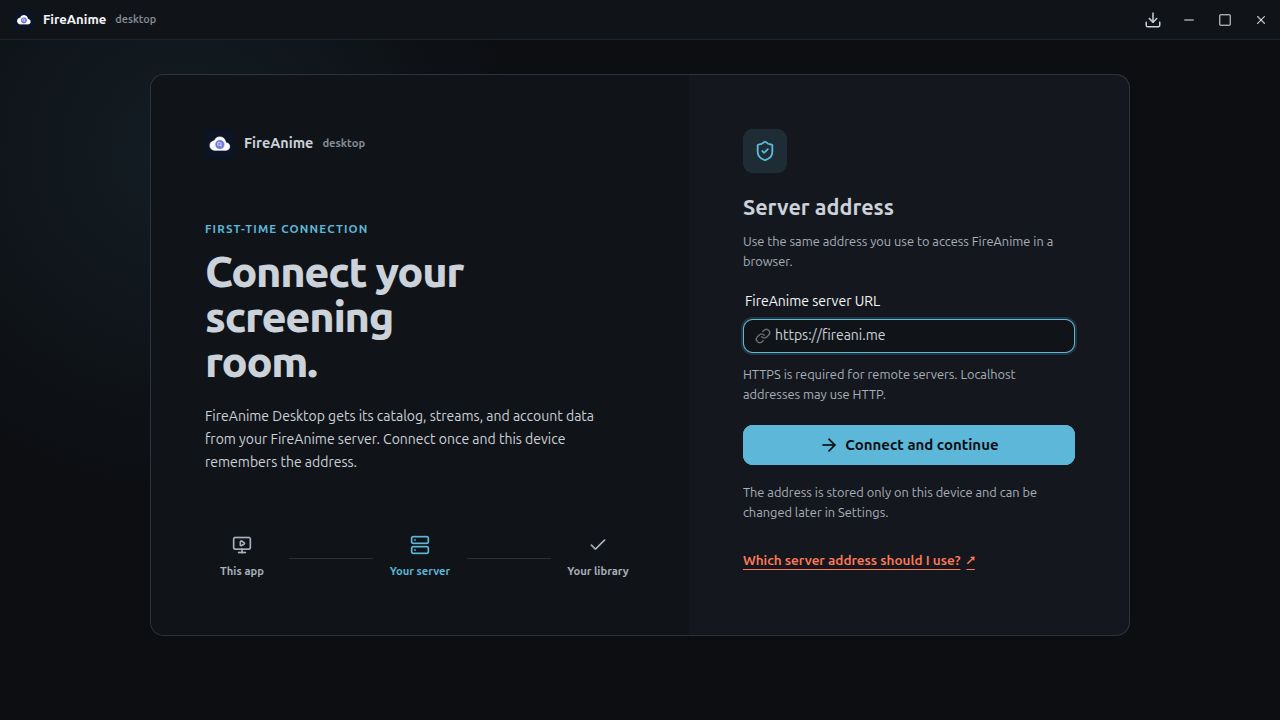Click the download icon in the title bar
Viewport: 1280px width, 720px height.
tap(1153, 20)
